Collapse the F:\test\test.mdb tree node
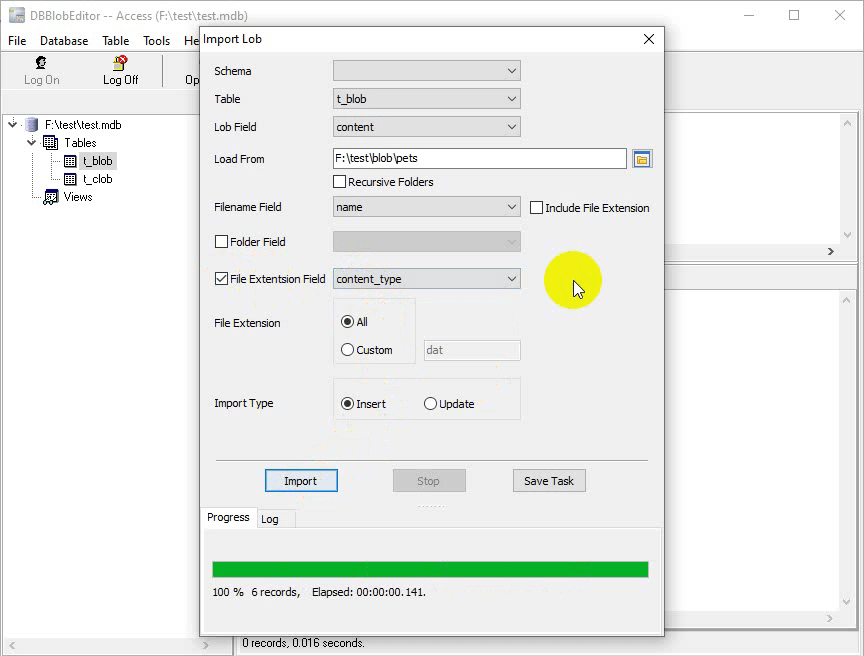864x656 pixels. [13, 124]
